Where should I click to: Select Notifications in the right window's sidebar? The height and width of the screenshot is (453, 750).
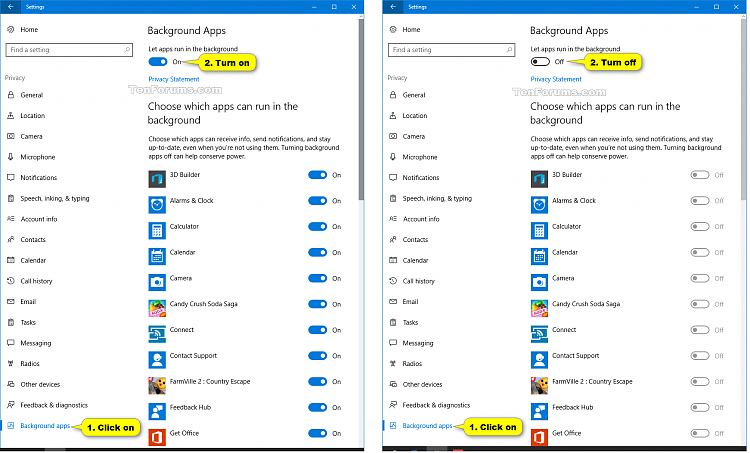coord(420,177)
